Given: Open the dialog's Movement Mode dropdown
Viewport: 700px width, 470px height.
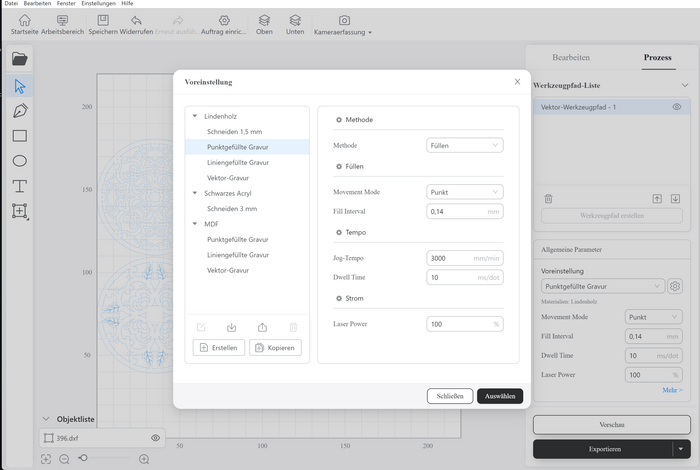Looking at the screenshot, I should [465, 192].
